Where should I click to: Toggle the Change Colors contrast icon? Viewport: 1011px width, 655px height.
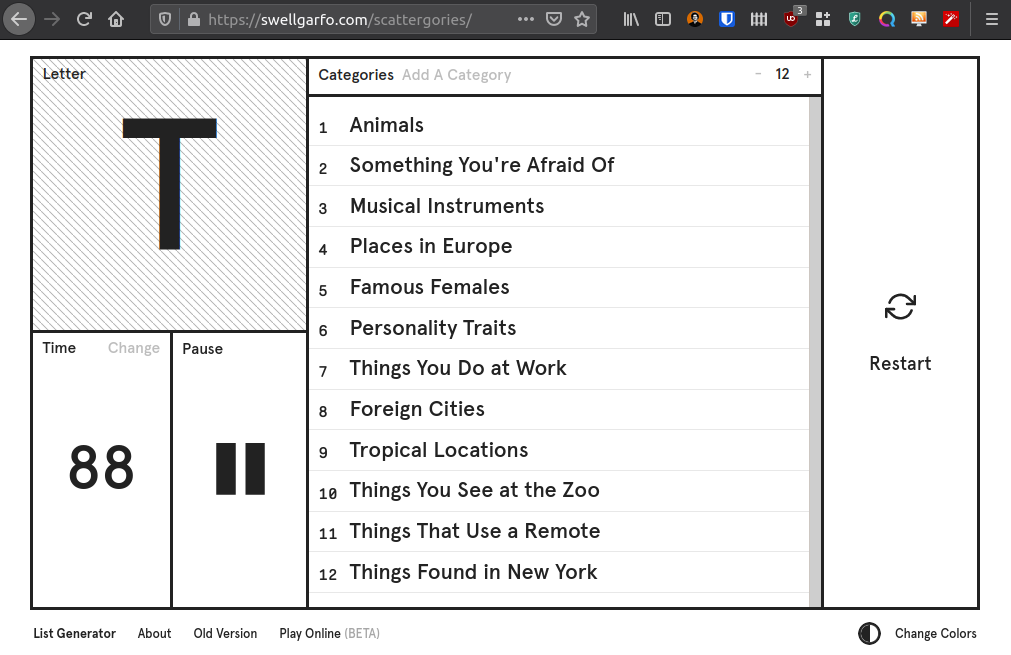click(x=869, y=633)
